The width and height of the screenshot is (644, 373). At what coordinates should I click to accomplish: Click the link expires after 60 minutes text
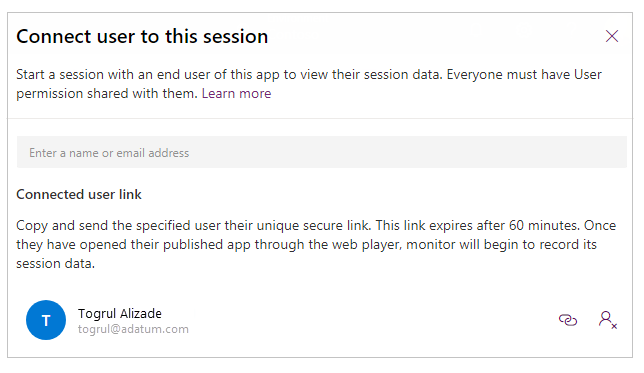[x=478, y=226]
